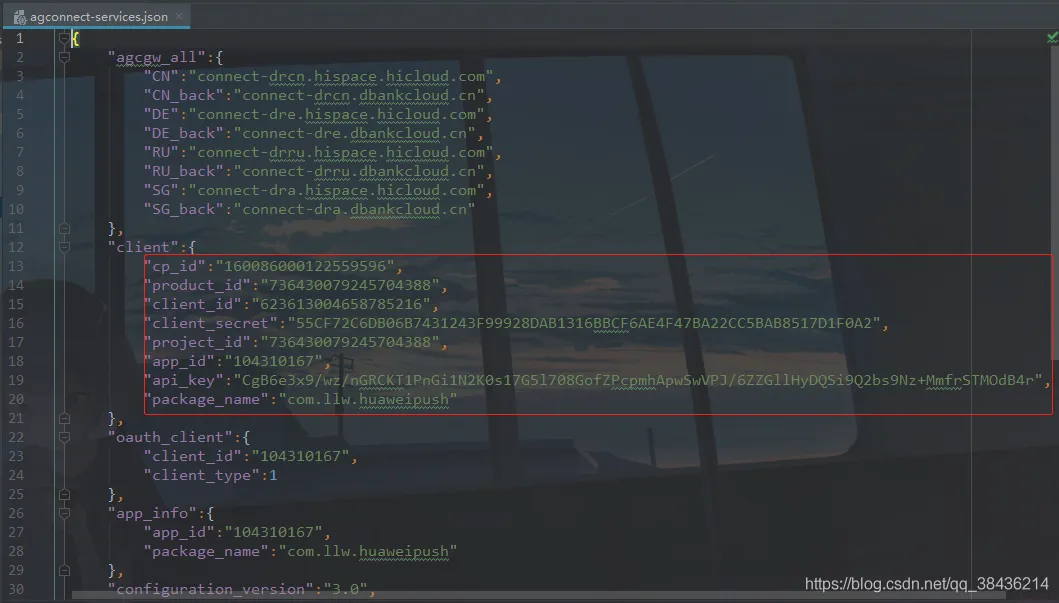1059x603 pixels.
Task: Click the oauth "client_id" value on line 23
Action: click(301, 456)
